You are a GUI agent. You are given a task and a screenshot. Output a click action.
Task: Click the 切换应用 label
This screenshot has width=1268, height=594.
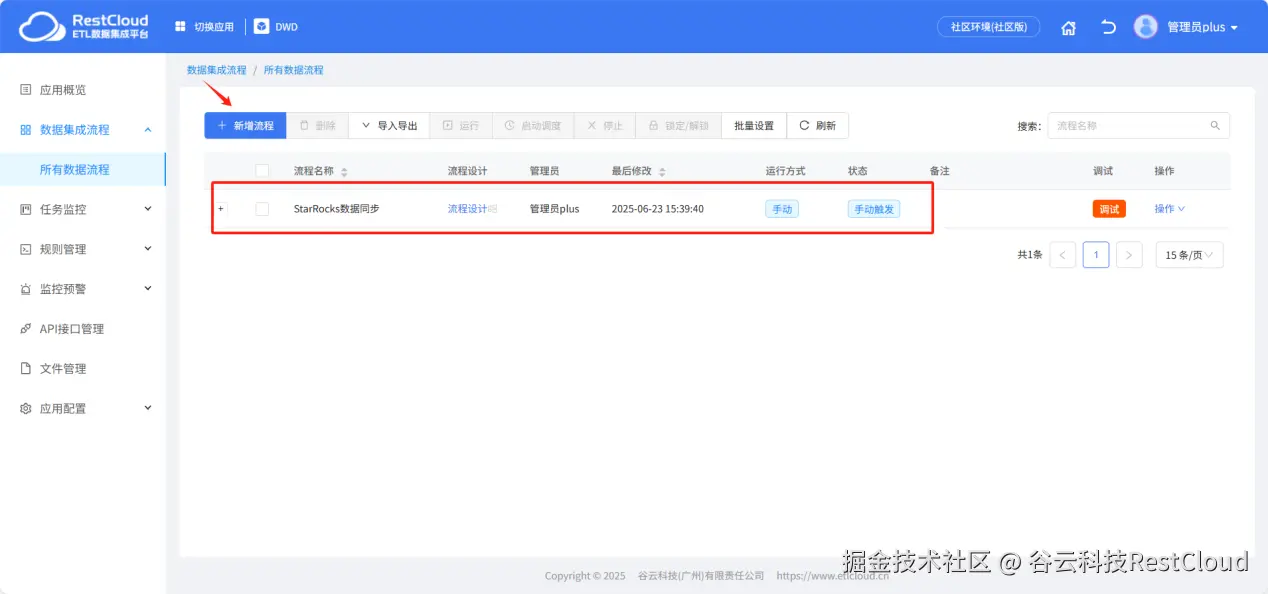point(213,27)
